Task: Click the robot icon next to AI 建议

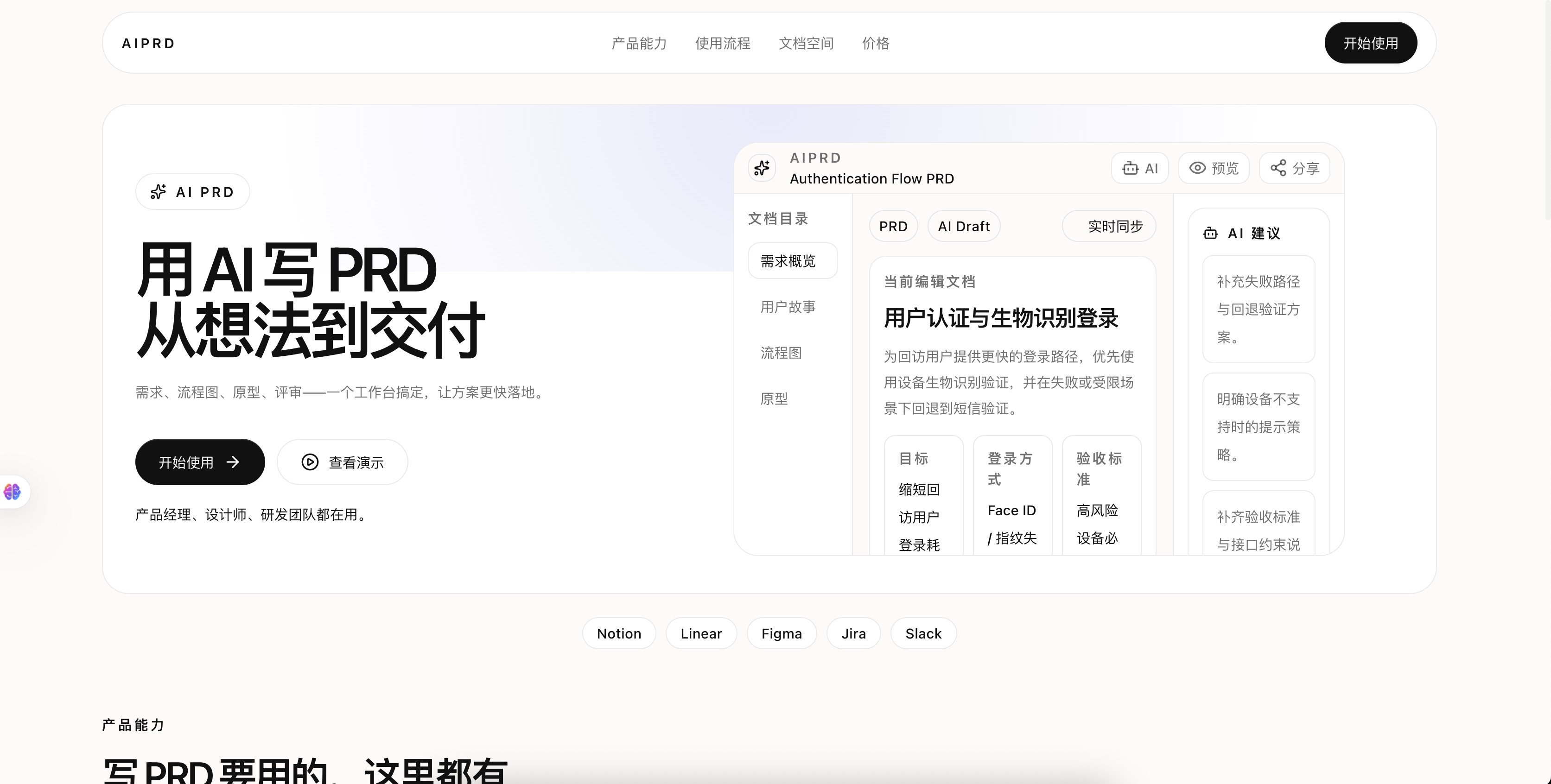Action: pos(1210,234)
